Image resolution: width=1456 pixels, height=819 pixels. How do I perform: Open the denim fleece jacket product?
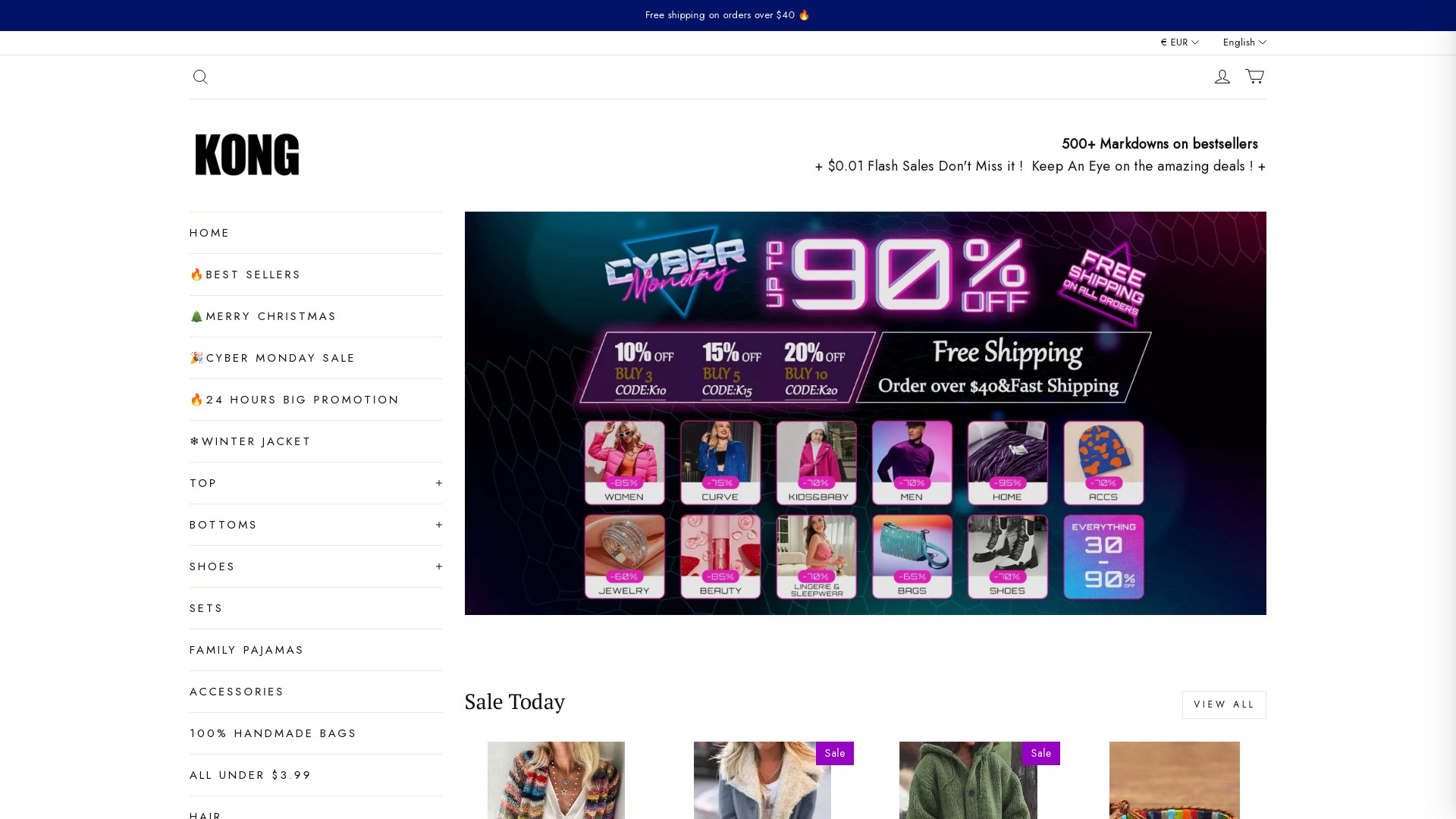(x=762, y=780)
